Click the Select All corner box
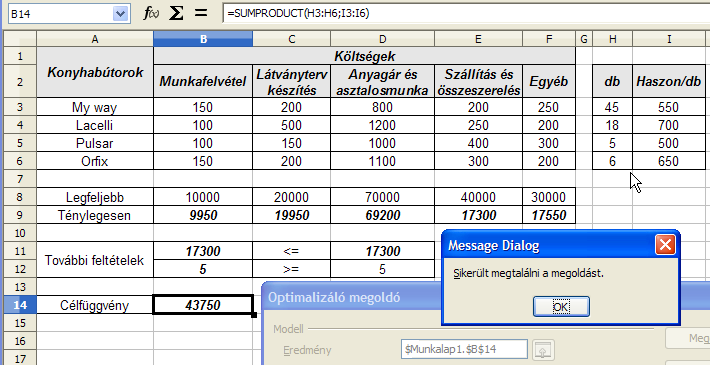 (x=20, y=39)
